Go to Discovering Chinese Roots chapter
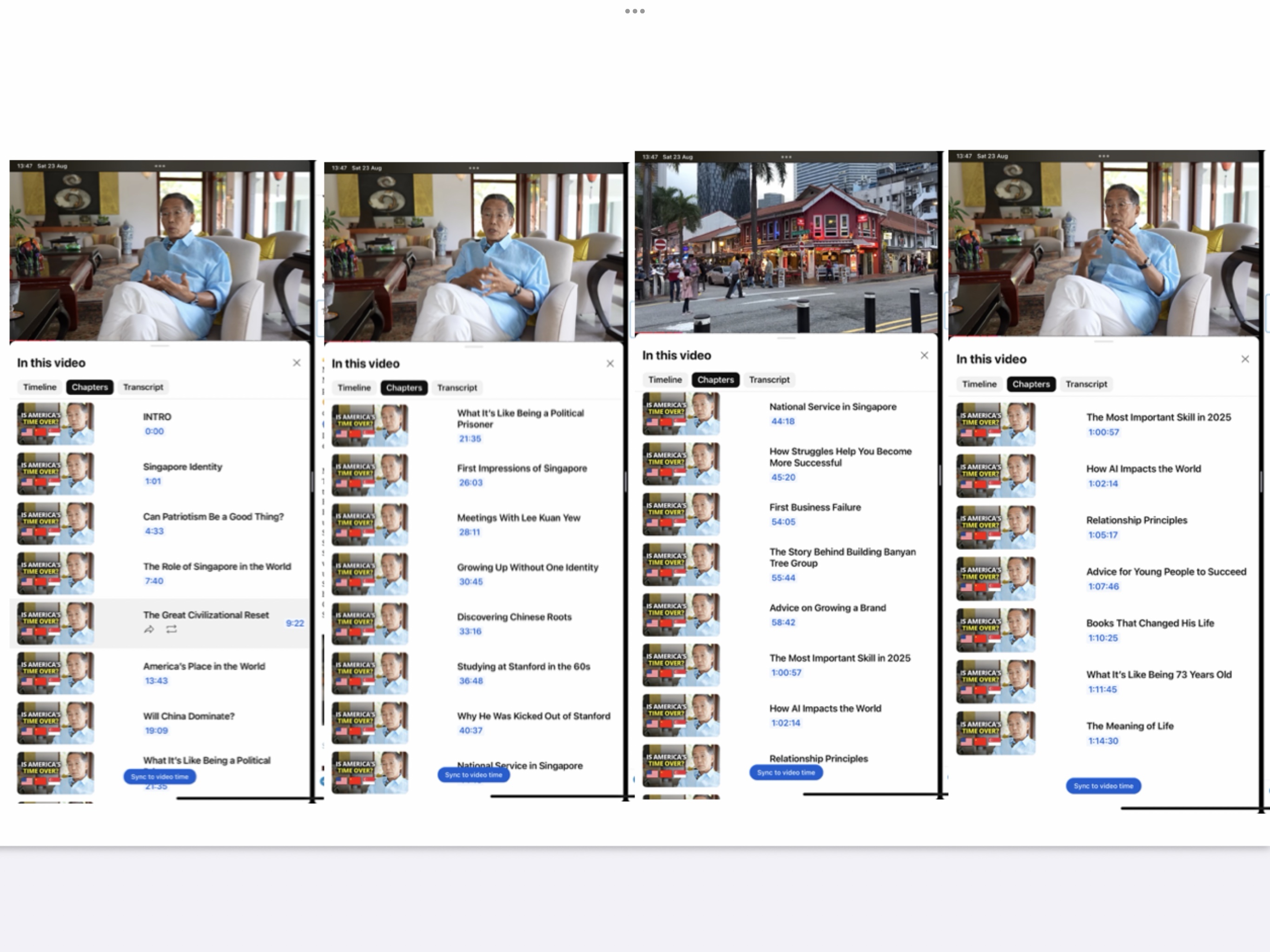The height and width of the screenshot is (952, 1270). click(x=514, y=617)
